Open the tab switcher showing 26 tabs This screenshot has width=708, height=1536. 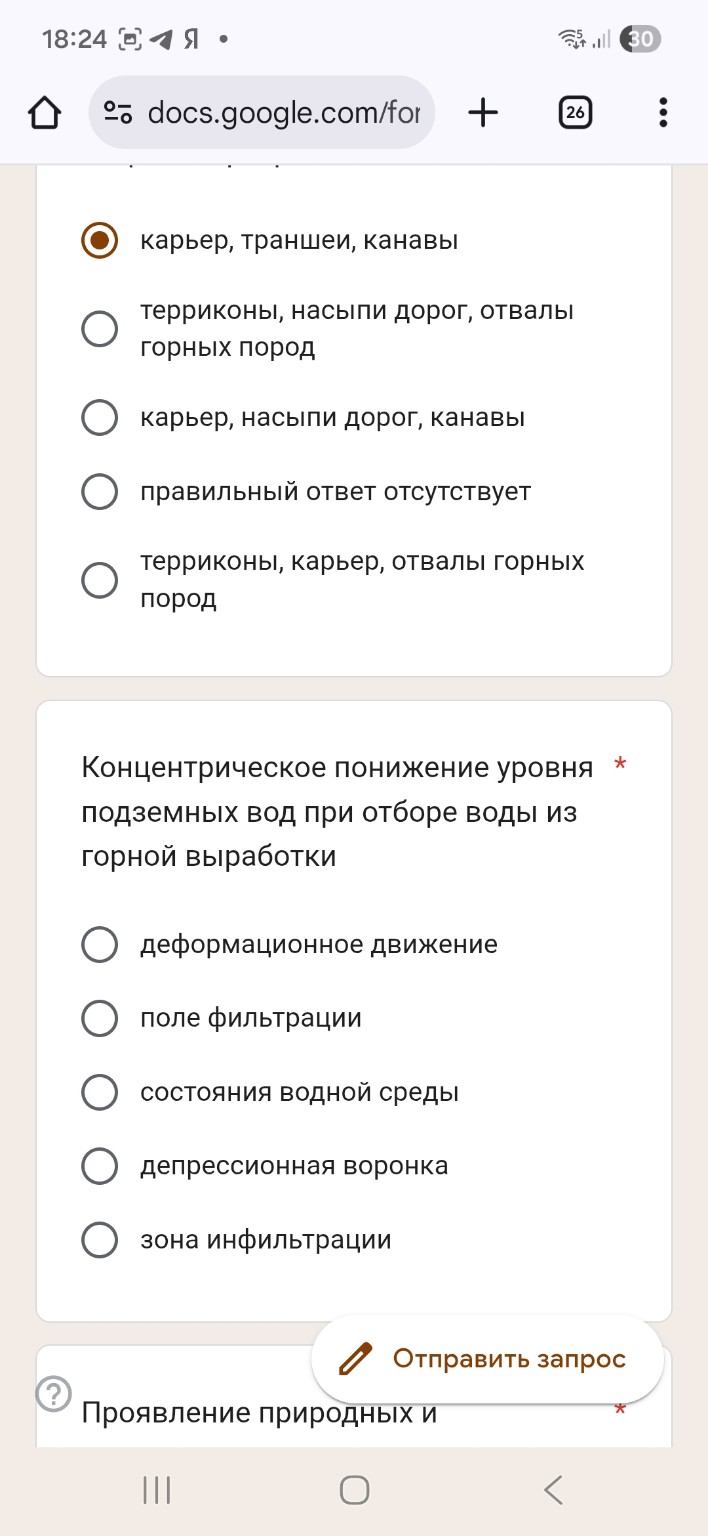tap(575, 112)
